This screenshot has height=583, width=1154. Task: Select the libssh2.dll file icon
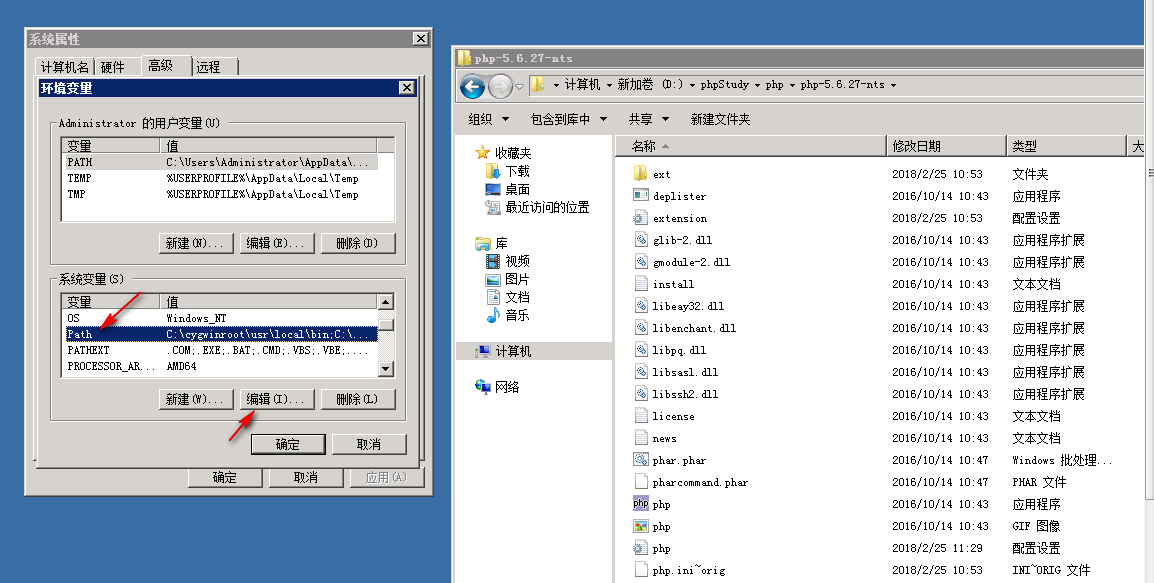[640, 395]
